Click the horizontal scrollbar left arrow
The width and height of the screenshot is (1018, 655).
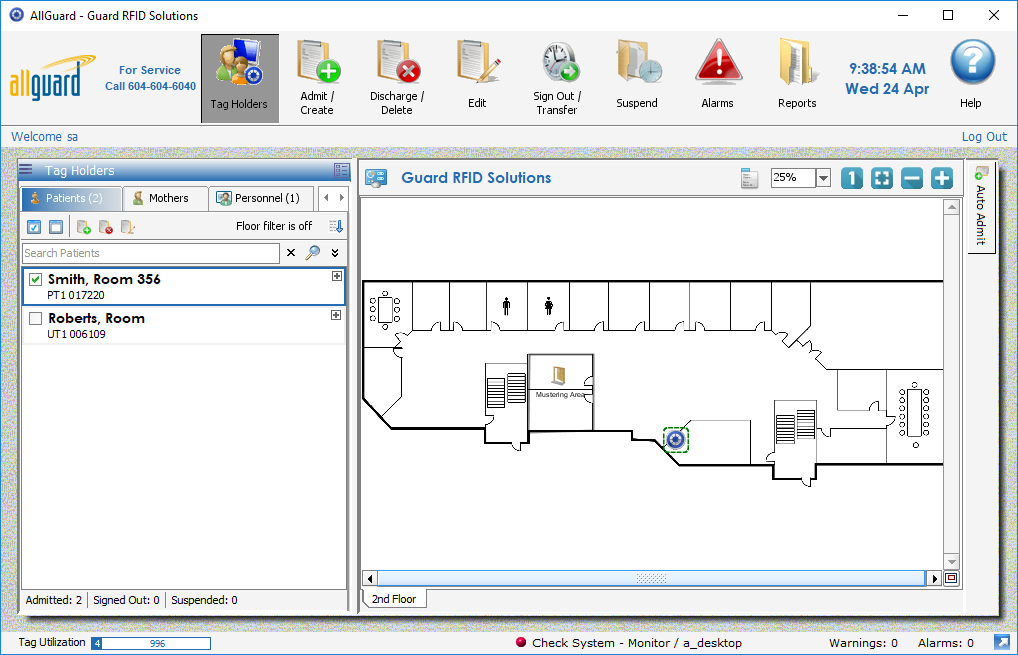pyautogui.click(x=369, y=578)
